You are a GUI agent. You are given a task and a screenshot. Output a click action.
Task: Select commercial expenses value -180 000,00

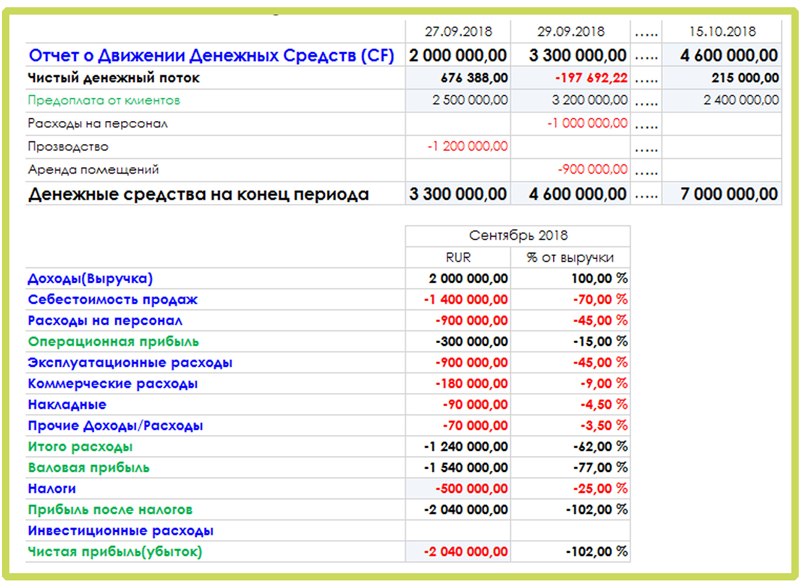click(458, 384)
